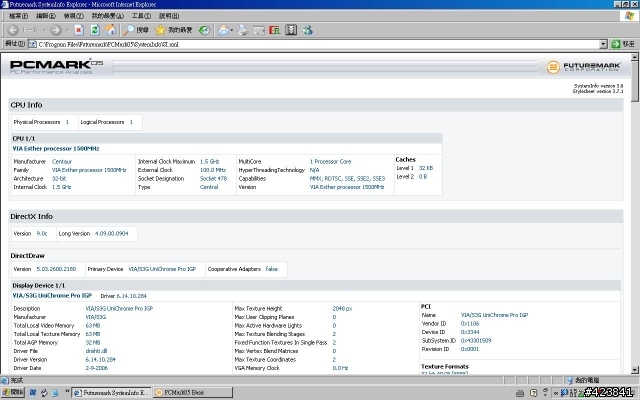Click the Futuremark orange circle logo
The height and width of the screenshot is (400, 640).
coord(553,67)
